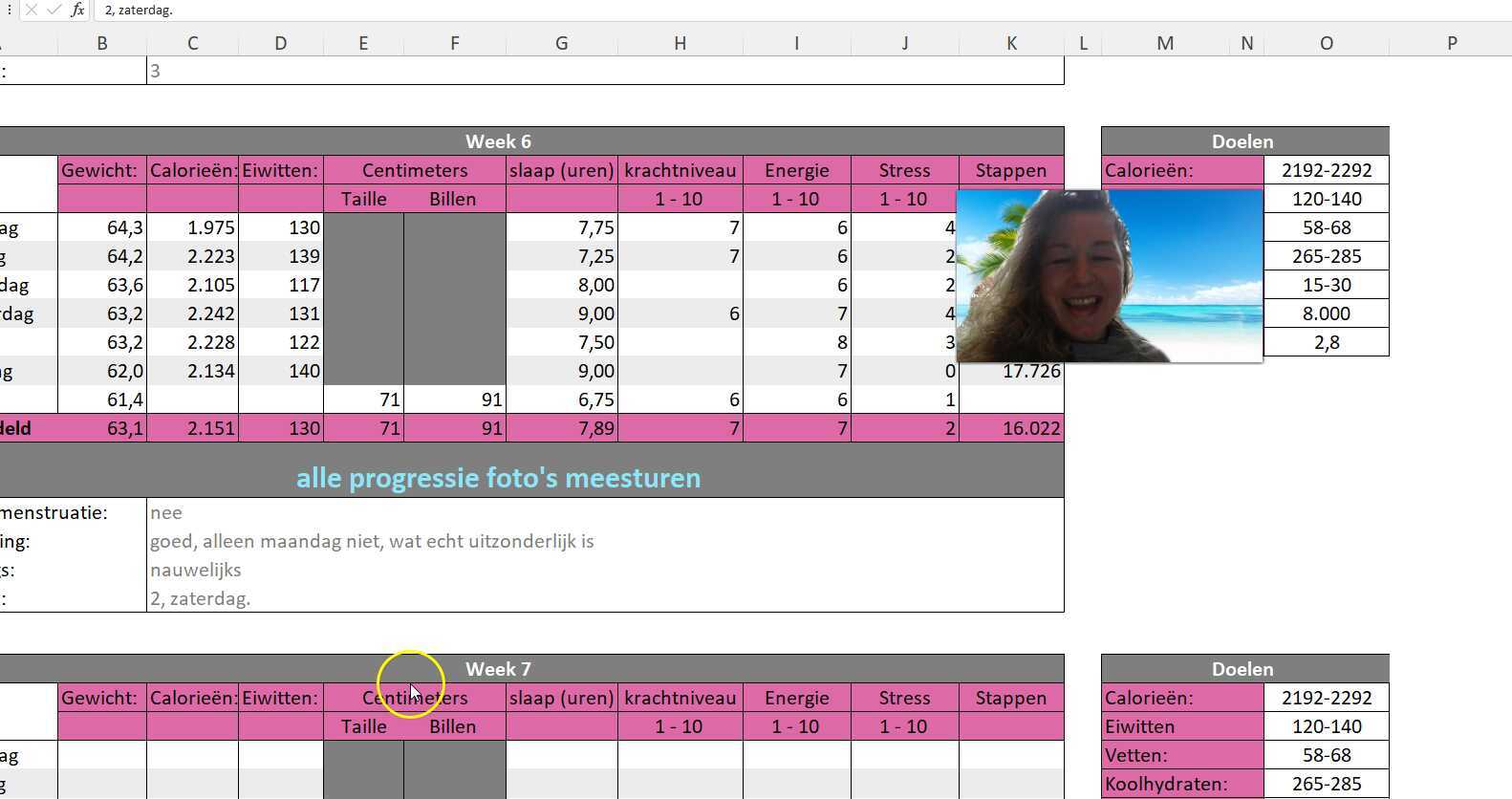Click the Enter checkmark in formula bar
The width and height of the screenshot is (1512, 799).
click(54, 10)
